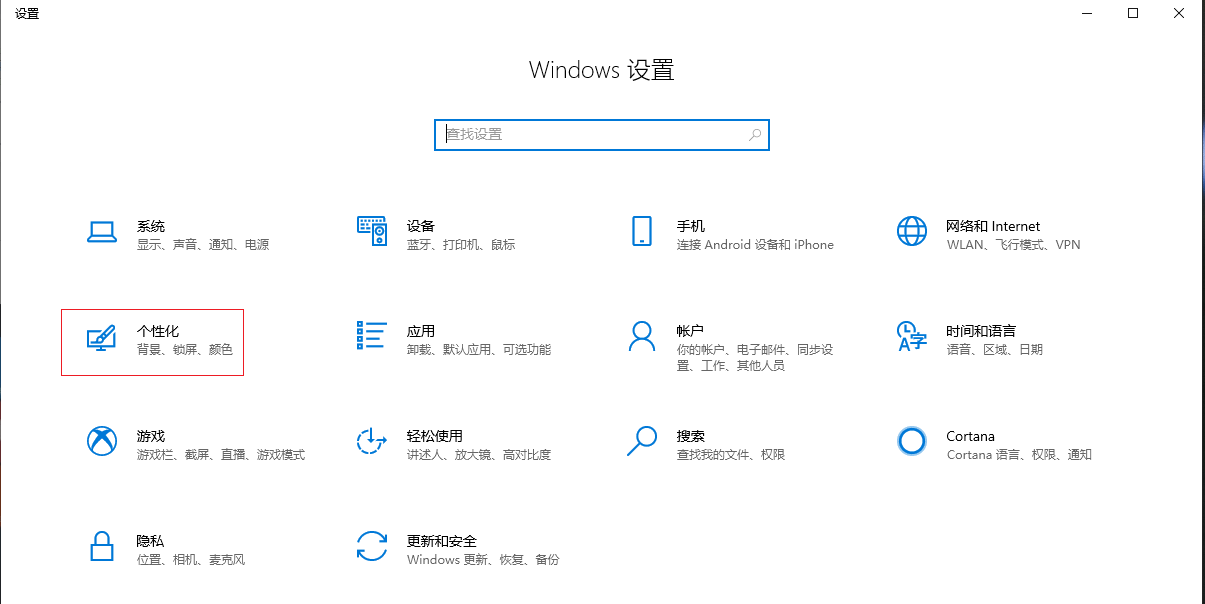Image resolution: width=1205 pixels, height=604 pixels.
Task: Select the 隐私 padlock icon
Action: pyautogui.click(x=101, y=546)
